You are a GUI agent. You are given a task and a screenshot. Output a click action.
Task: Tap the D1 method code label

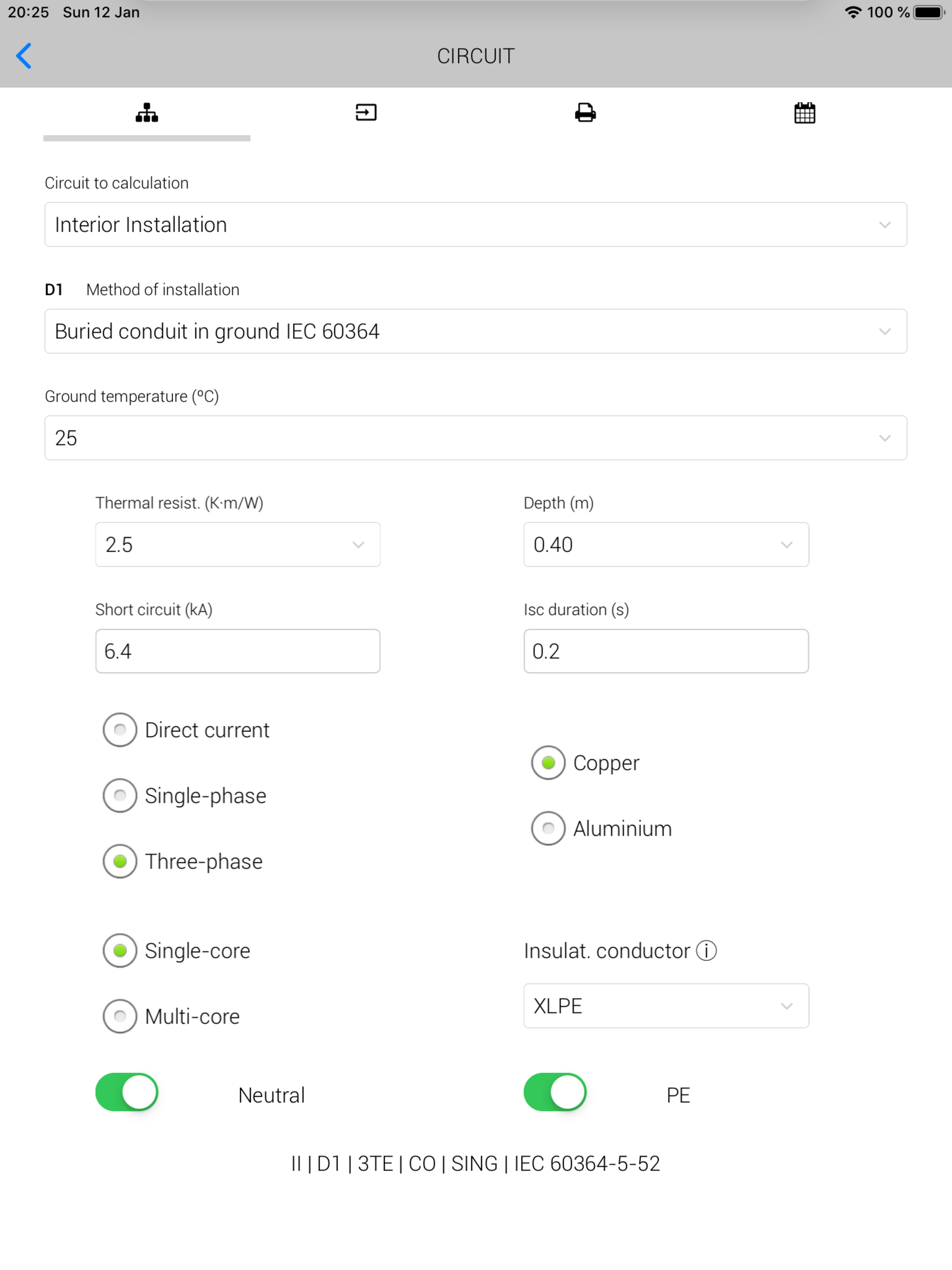pos(53,289)
